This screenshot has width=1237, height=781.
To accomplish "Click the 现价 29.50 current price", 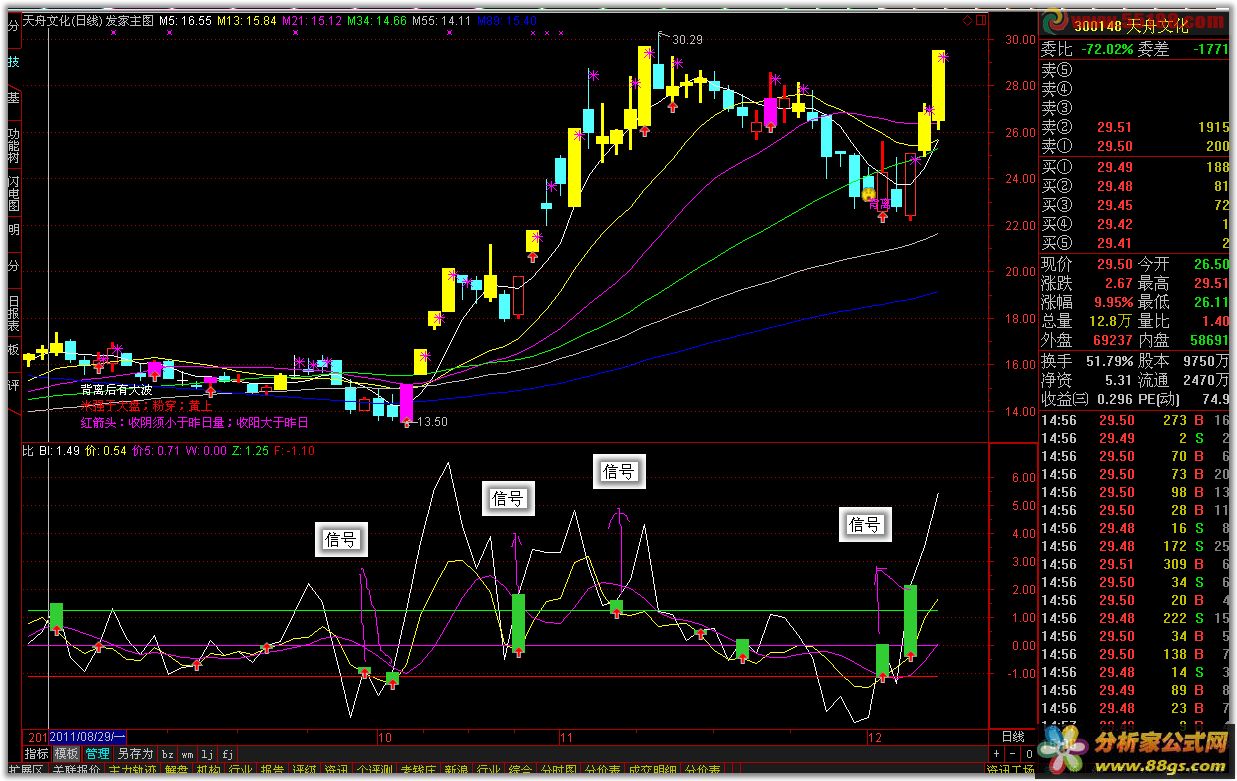I will tap(1114, 264).
